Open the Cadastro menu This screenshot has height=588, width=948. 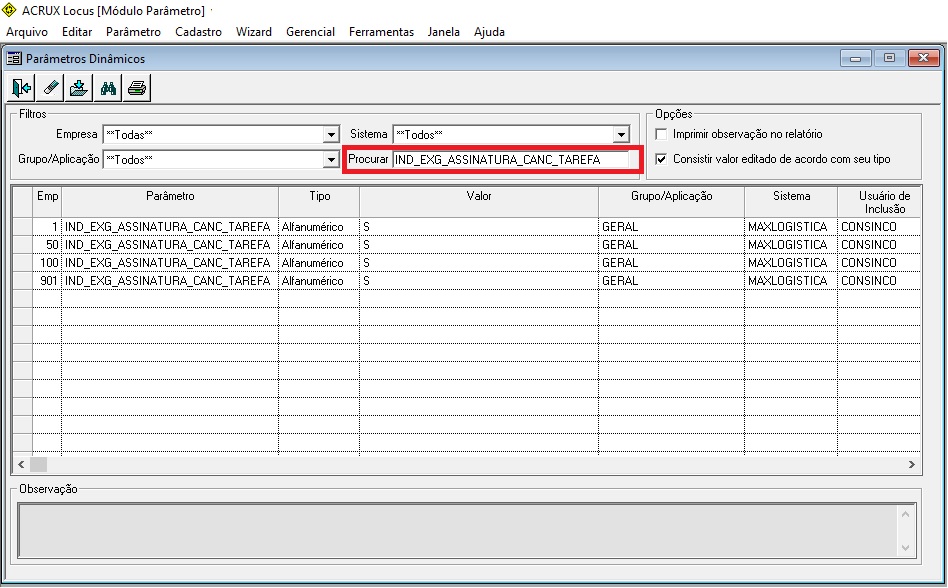[x=198, y=32]
